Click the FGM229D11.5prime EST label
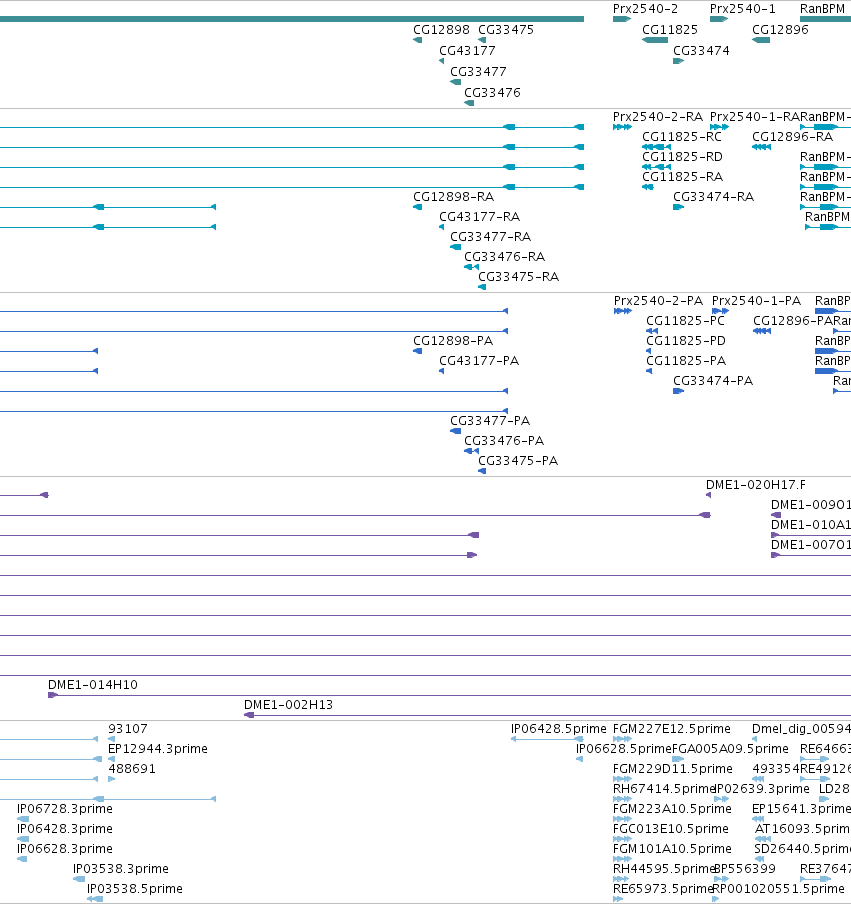 (x=673, y=769)
